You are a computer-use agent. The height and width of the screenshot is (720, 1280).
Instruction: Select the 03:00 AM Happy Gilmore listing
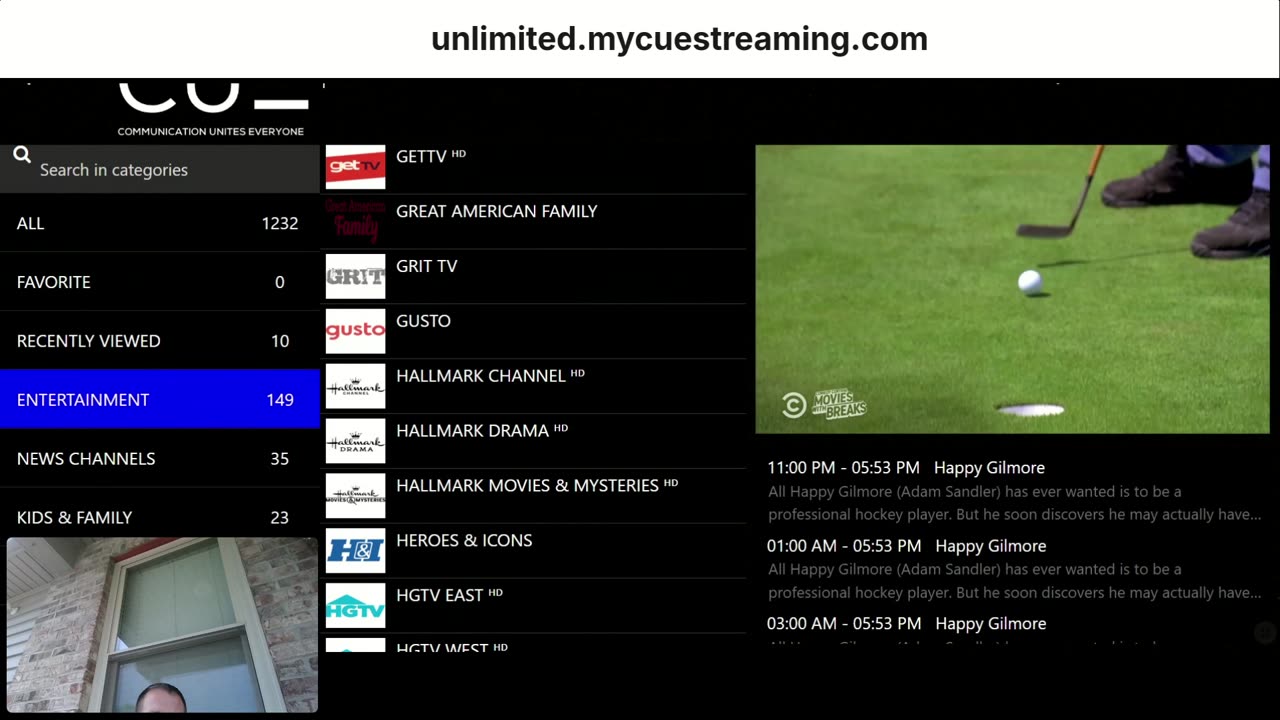tap(1014, 631)
